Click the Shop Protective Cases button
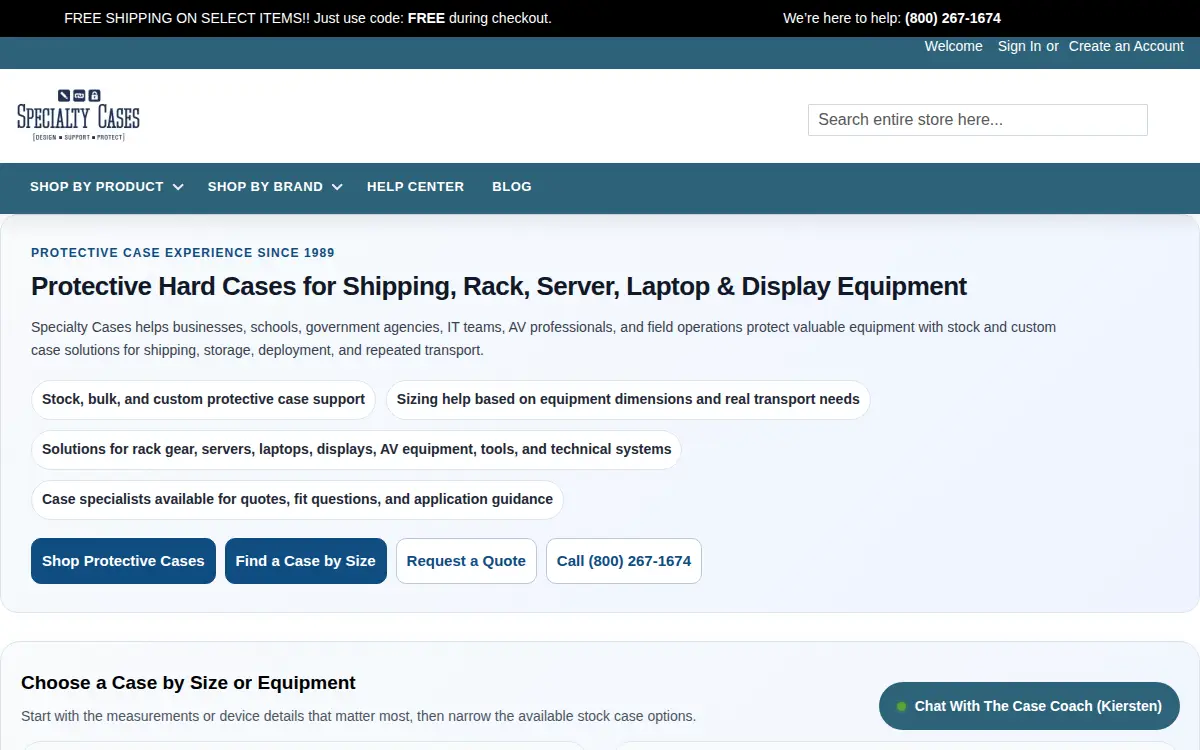This screenshot has width=1200, height=750. pyautogui.click(x=123, y=561)
